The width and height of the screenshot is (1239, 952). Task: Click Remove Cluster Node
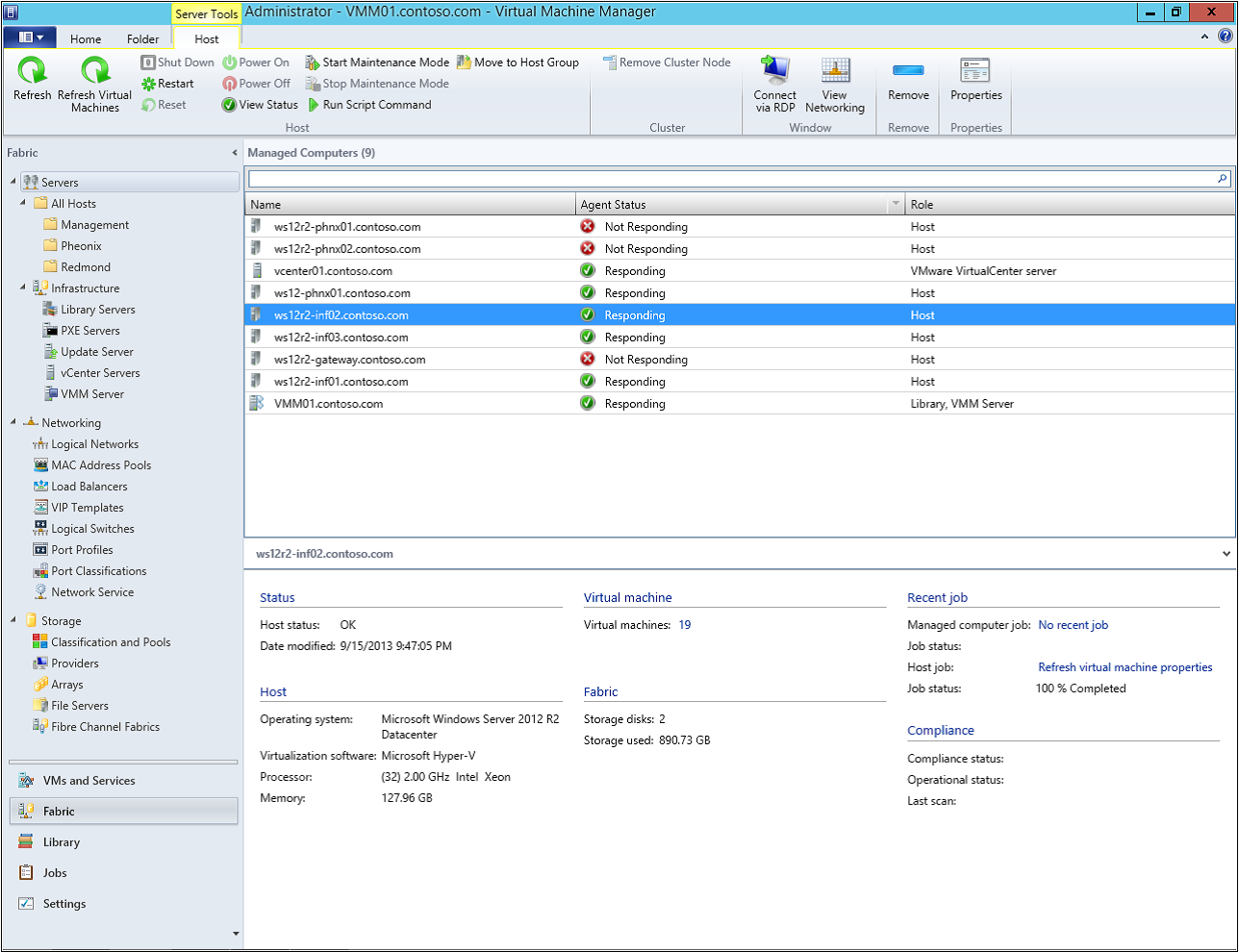coord(667,63)
